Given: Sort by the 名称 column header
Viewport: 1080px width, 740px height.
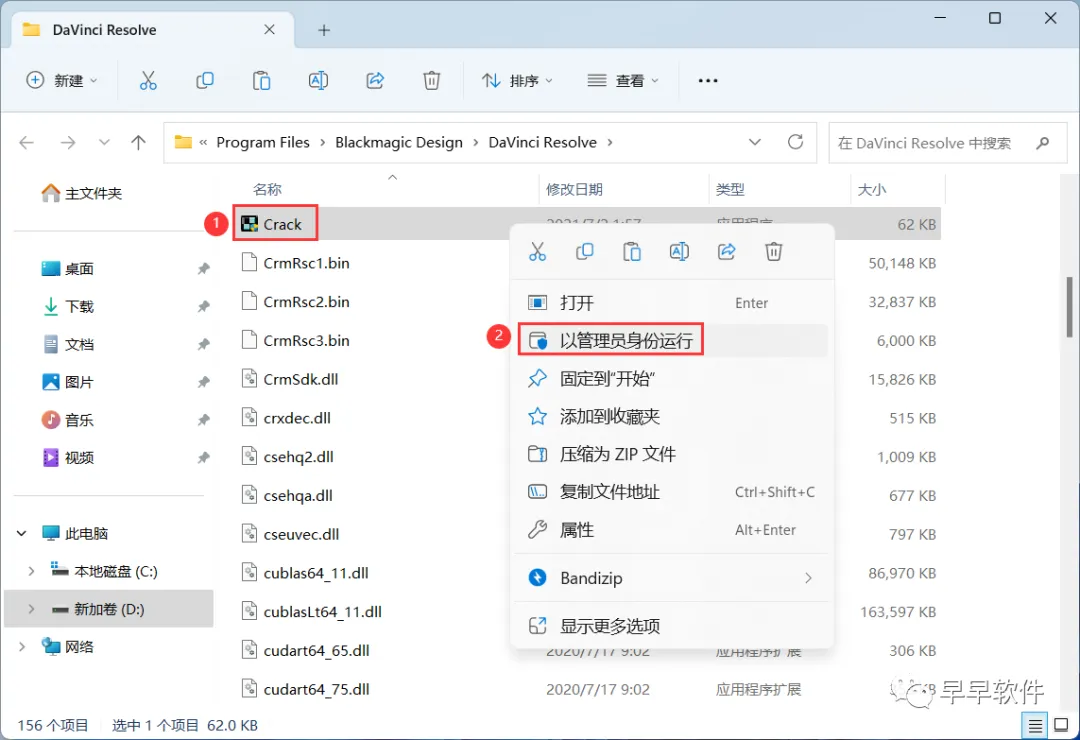Looking at the screenshot, I should point(267,189).
